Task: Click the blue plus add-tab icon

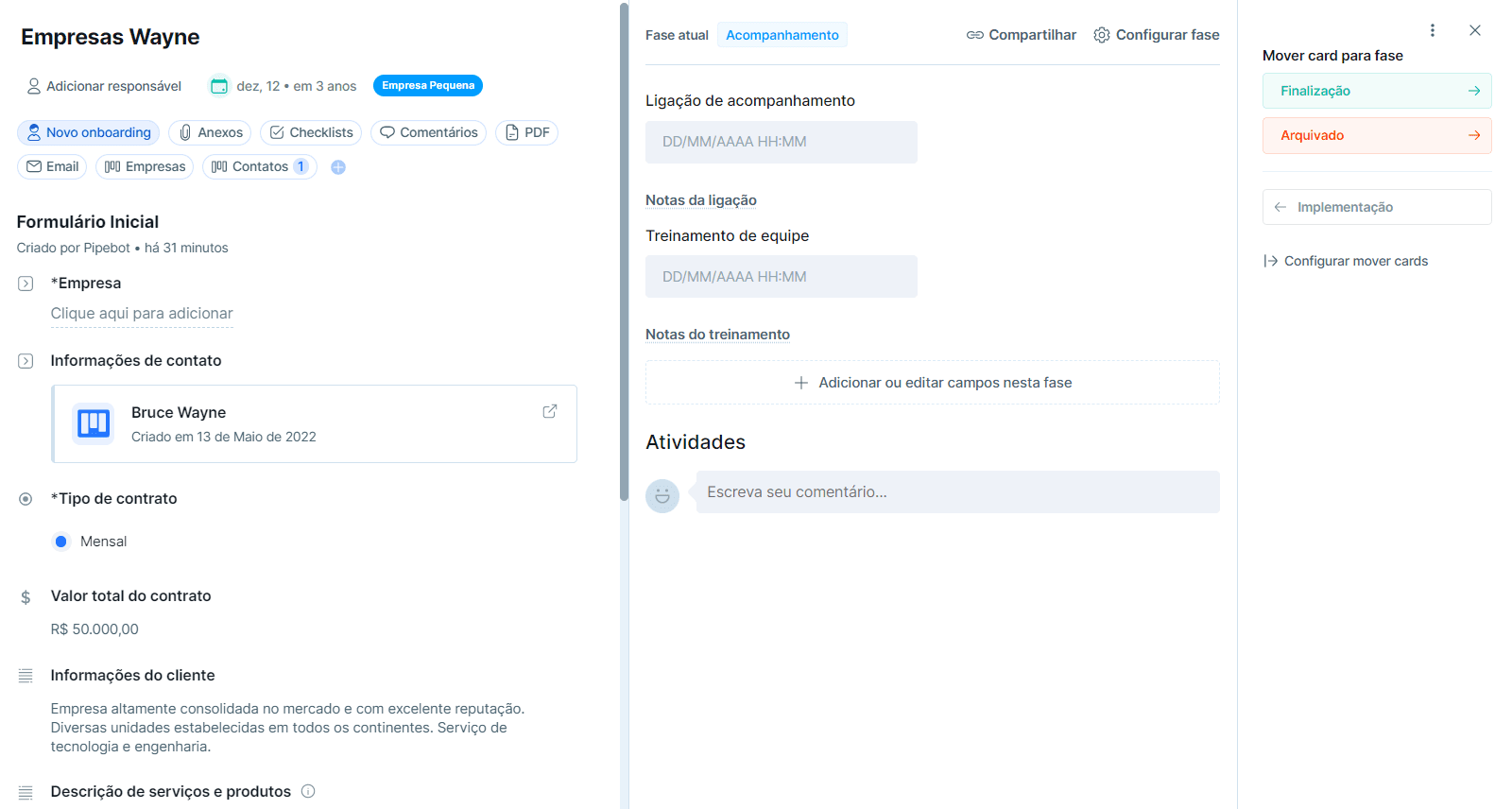Action: pyautogui.click(x=338, y=167)
